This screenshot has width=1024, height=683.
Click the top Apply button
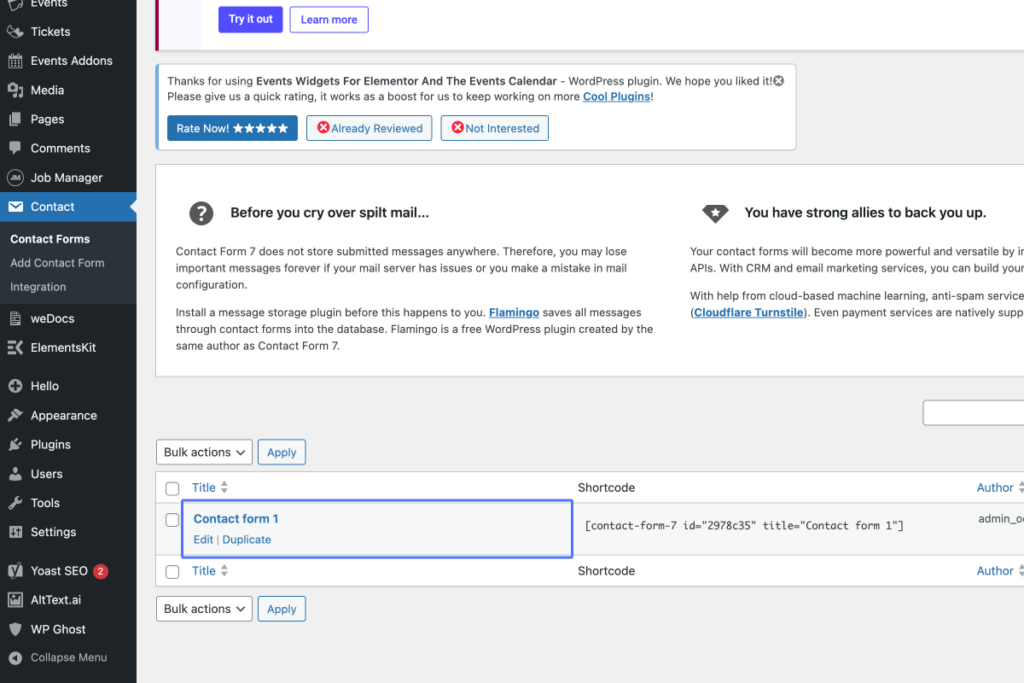281,452
